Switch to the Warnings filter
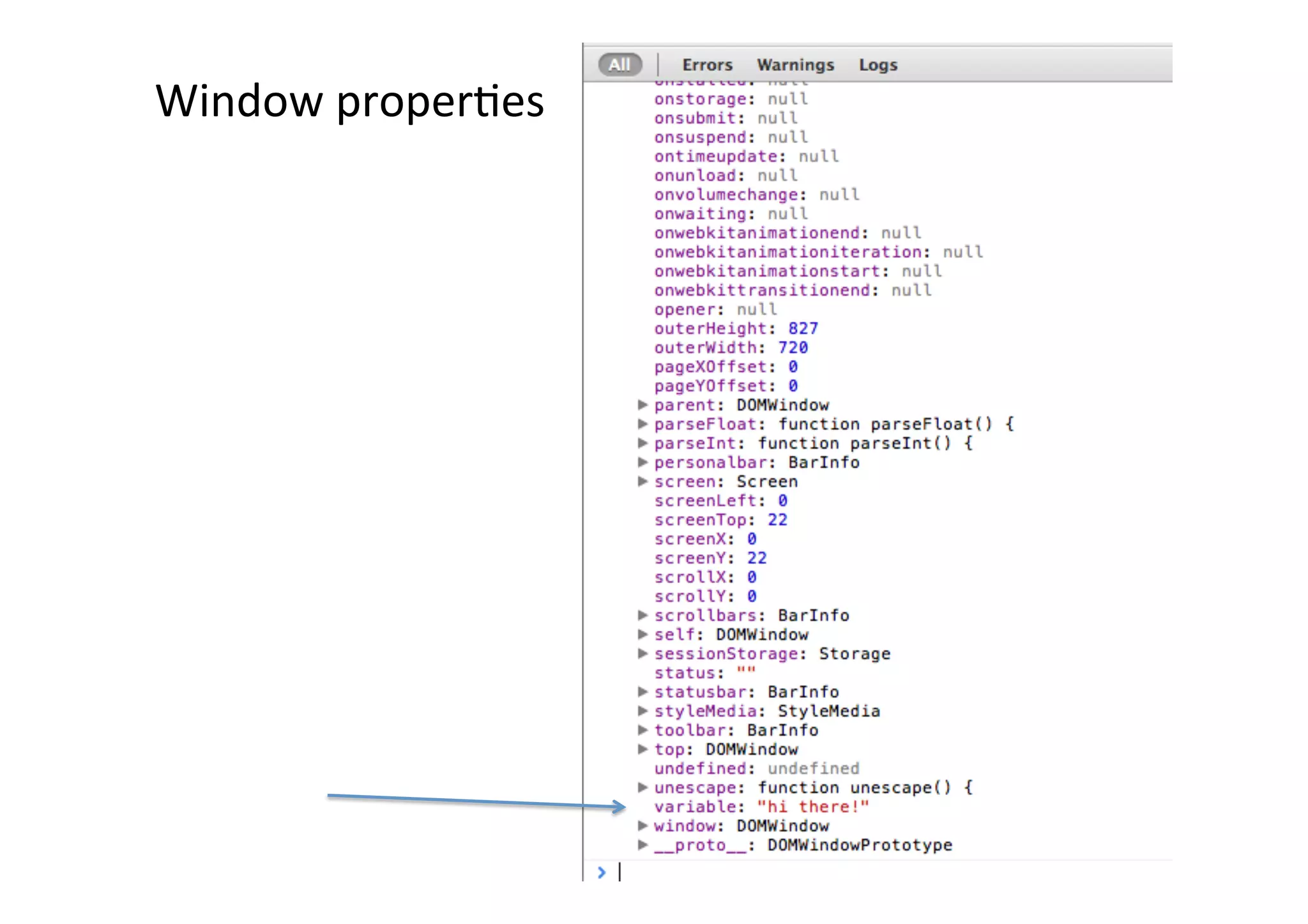The image size is (1308, 924). coord(795,65)
